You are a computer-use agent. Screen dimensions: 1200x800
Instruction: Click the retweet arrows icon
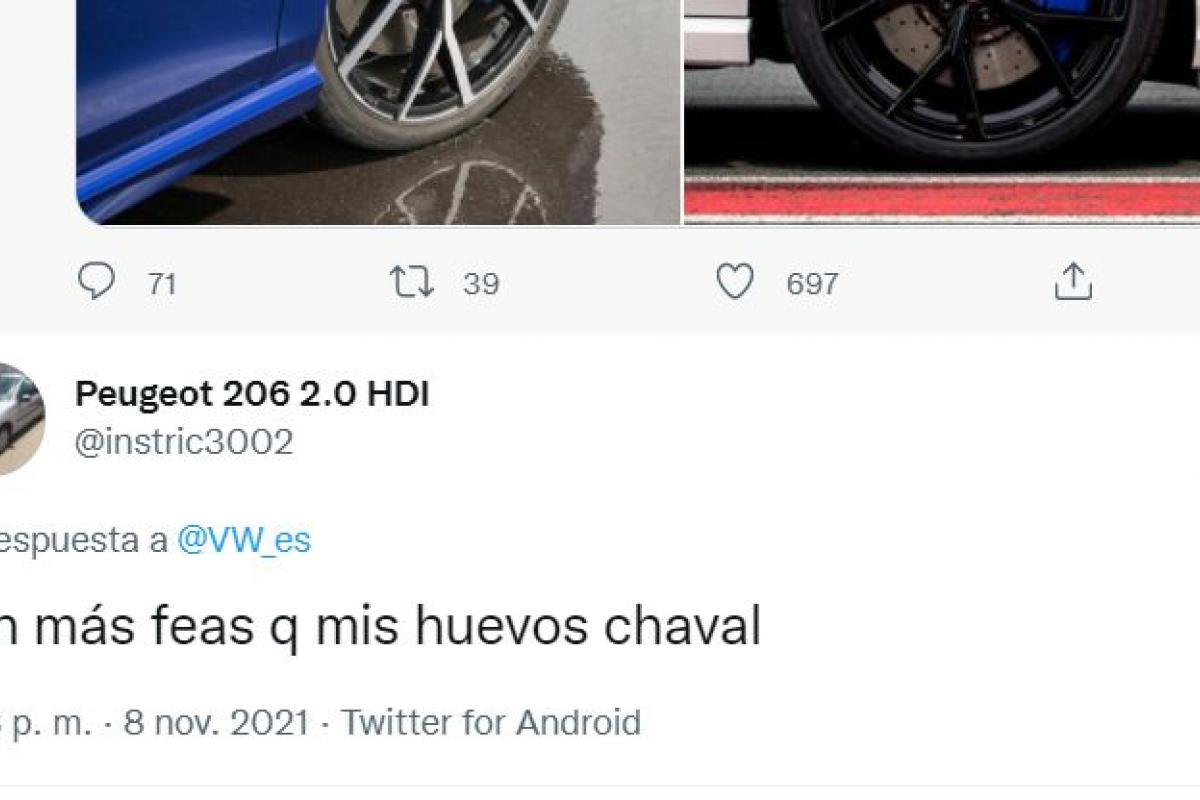pyautogui.click(x=412, y=283)
